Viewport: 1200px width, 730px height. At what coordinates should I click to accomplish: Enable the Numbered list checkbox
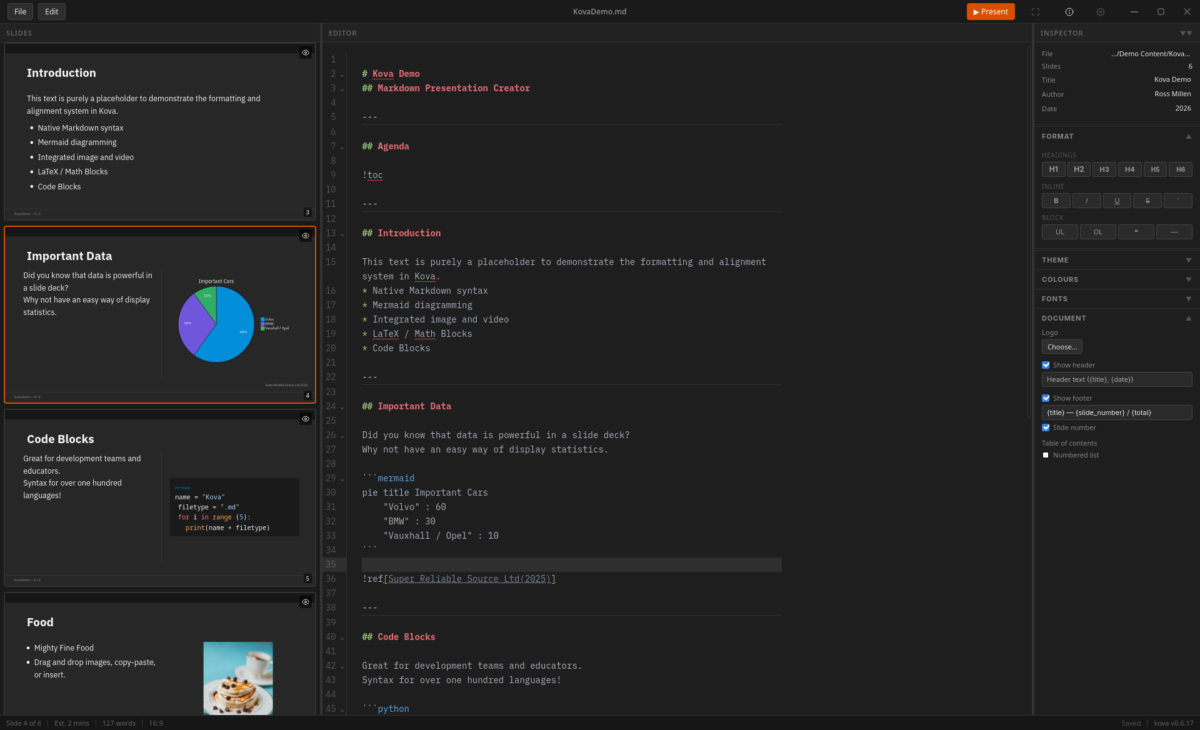[1046, 455]
